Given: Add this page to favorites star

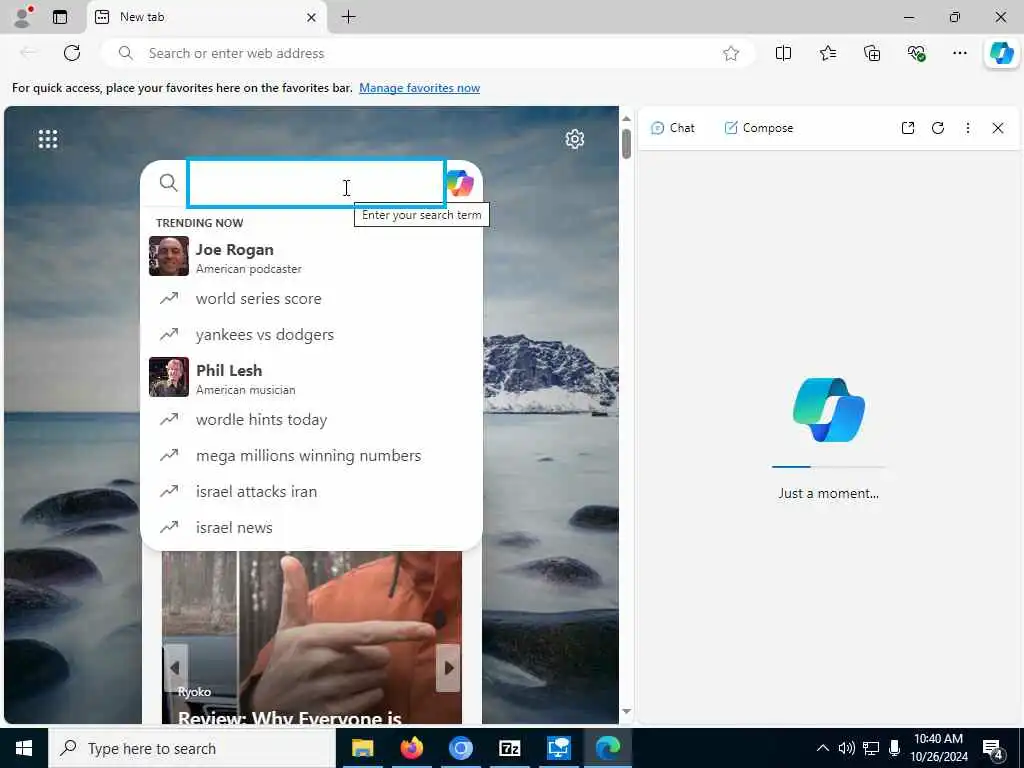Looking at the screenshot, I should click(x=731, y=54).
